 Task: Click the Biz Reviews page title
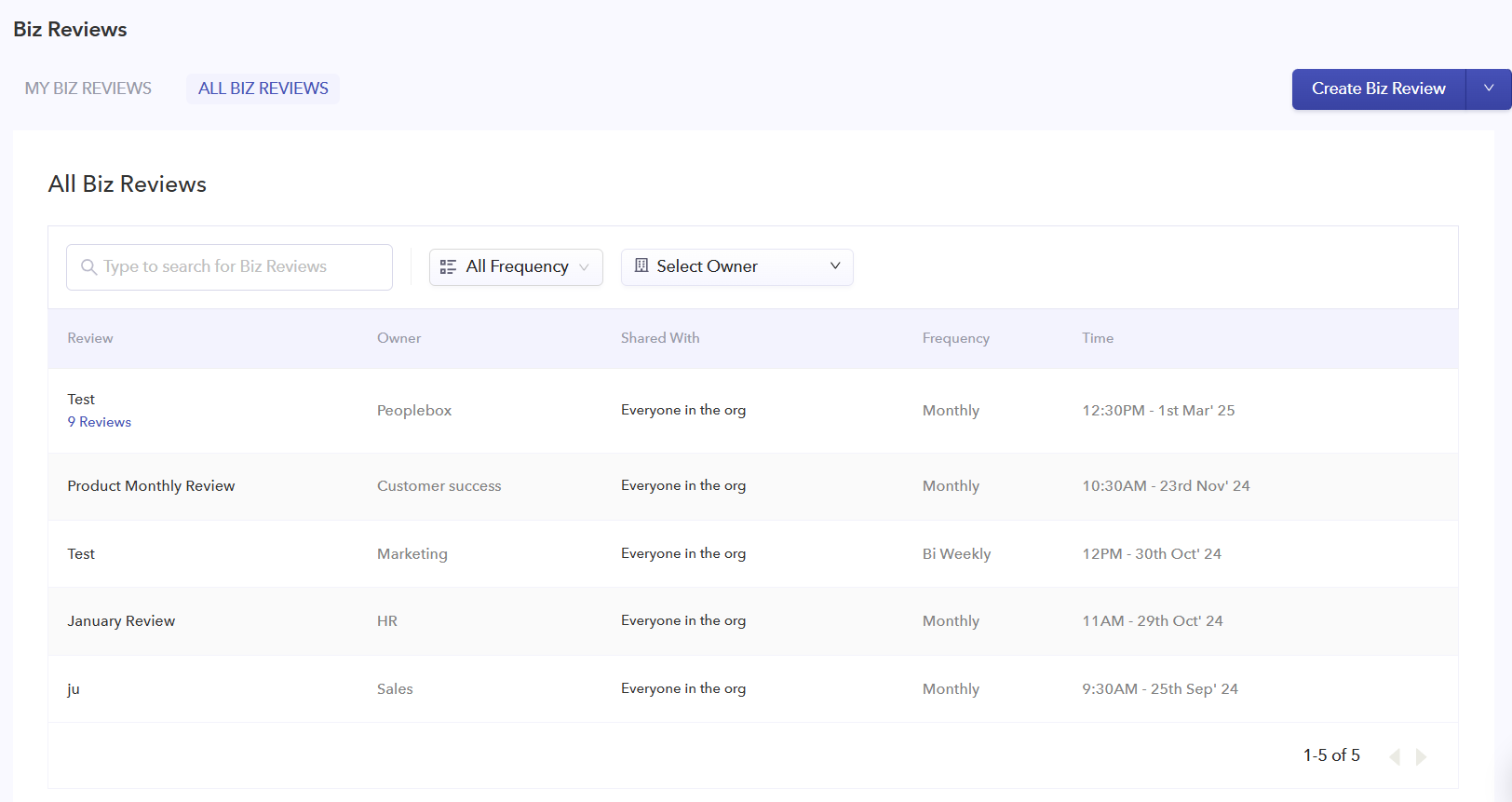pyautogui.click(x=70, y=30)
